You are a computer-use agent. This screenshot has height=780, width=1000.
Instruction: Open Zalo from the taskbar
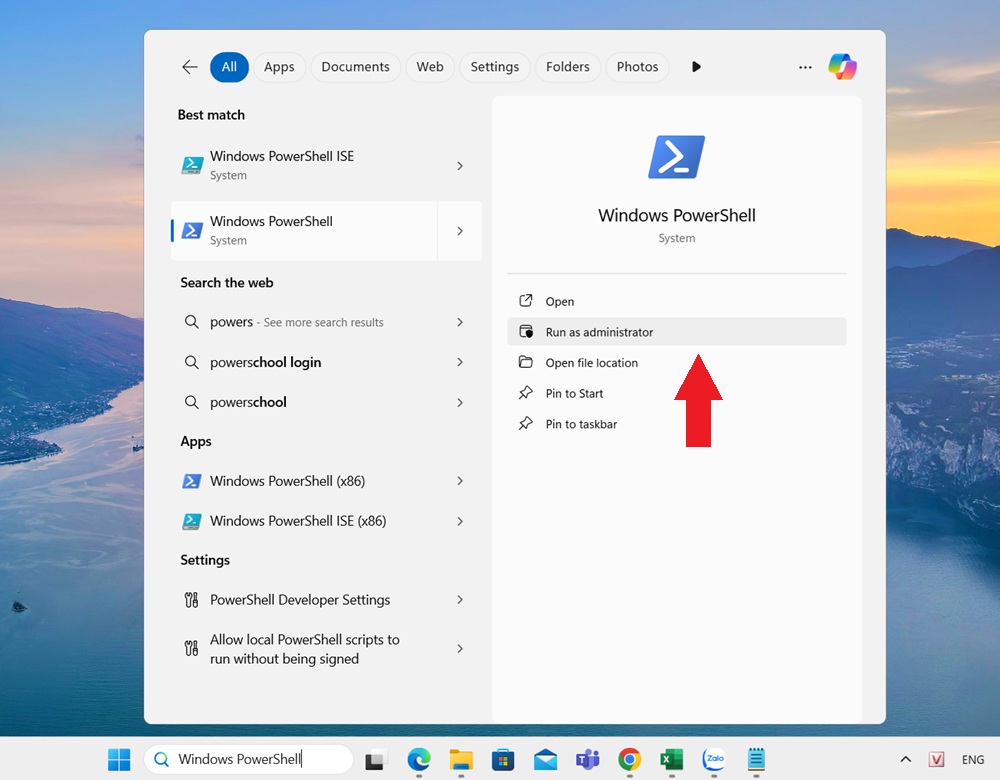point(714,759)
